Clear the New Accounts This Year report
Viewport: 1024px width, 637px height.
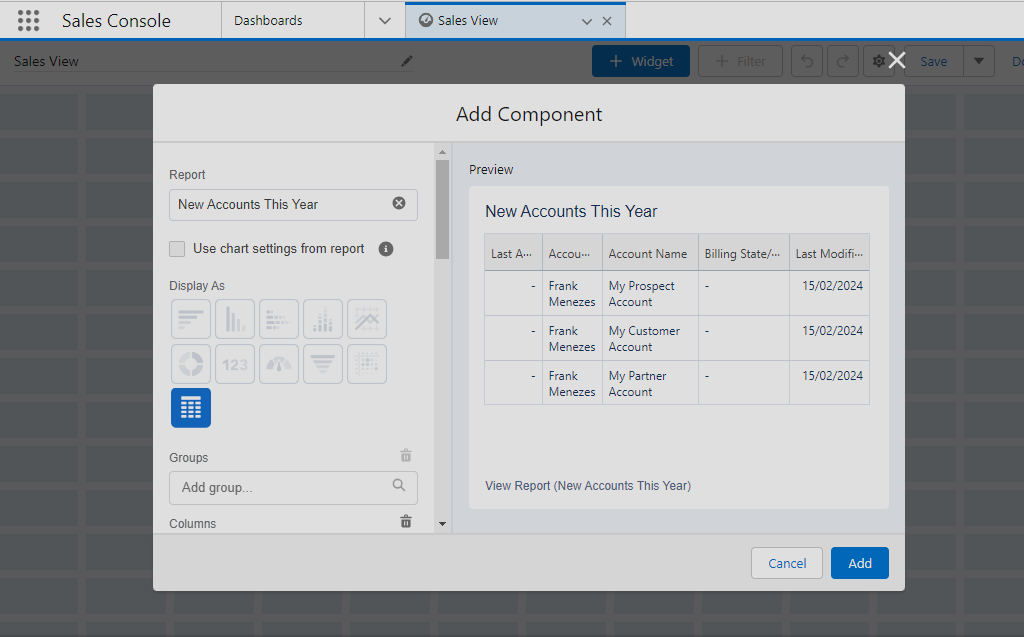pyautogui.click(x=398, y=203)
